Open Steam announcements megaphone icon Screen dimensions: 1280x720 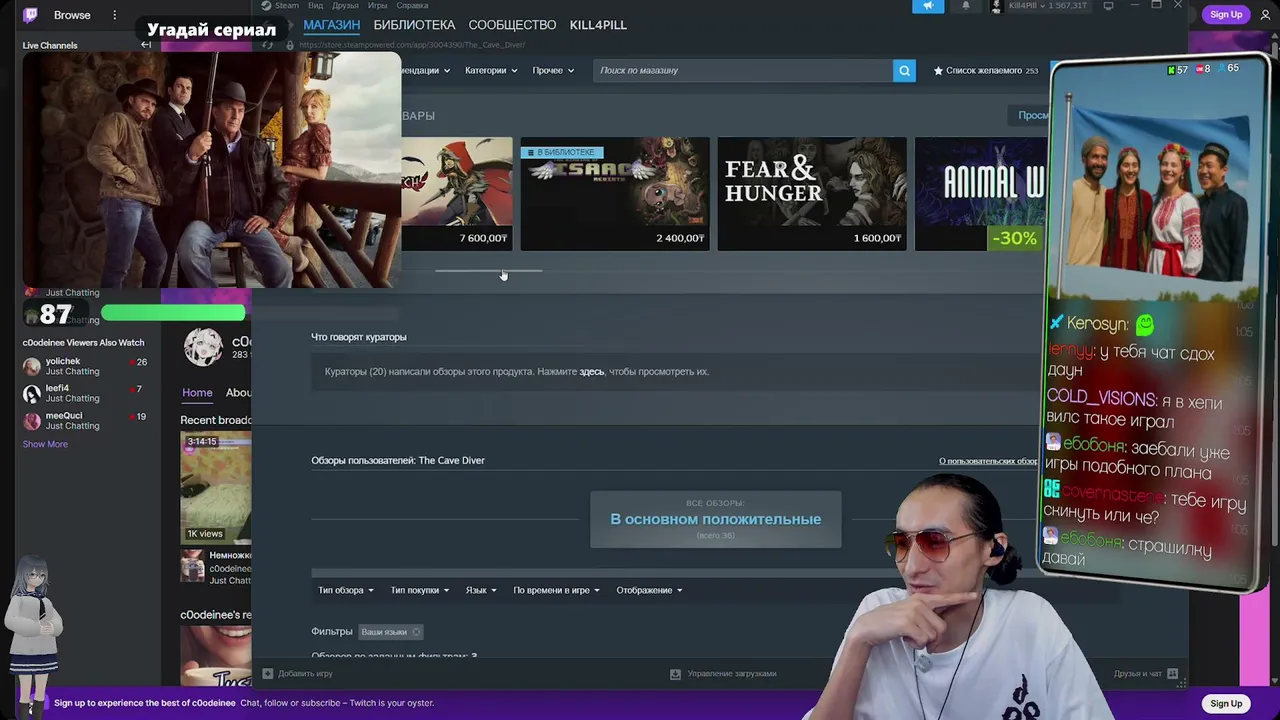tap(928, 6)
